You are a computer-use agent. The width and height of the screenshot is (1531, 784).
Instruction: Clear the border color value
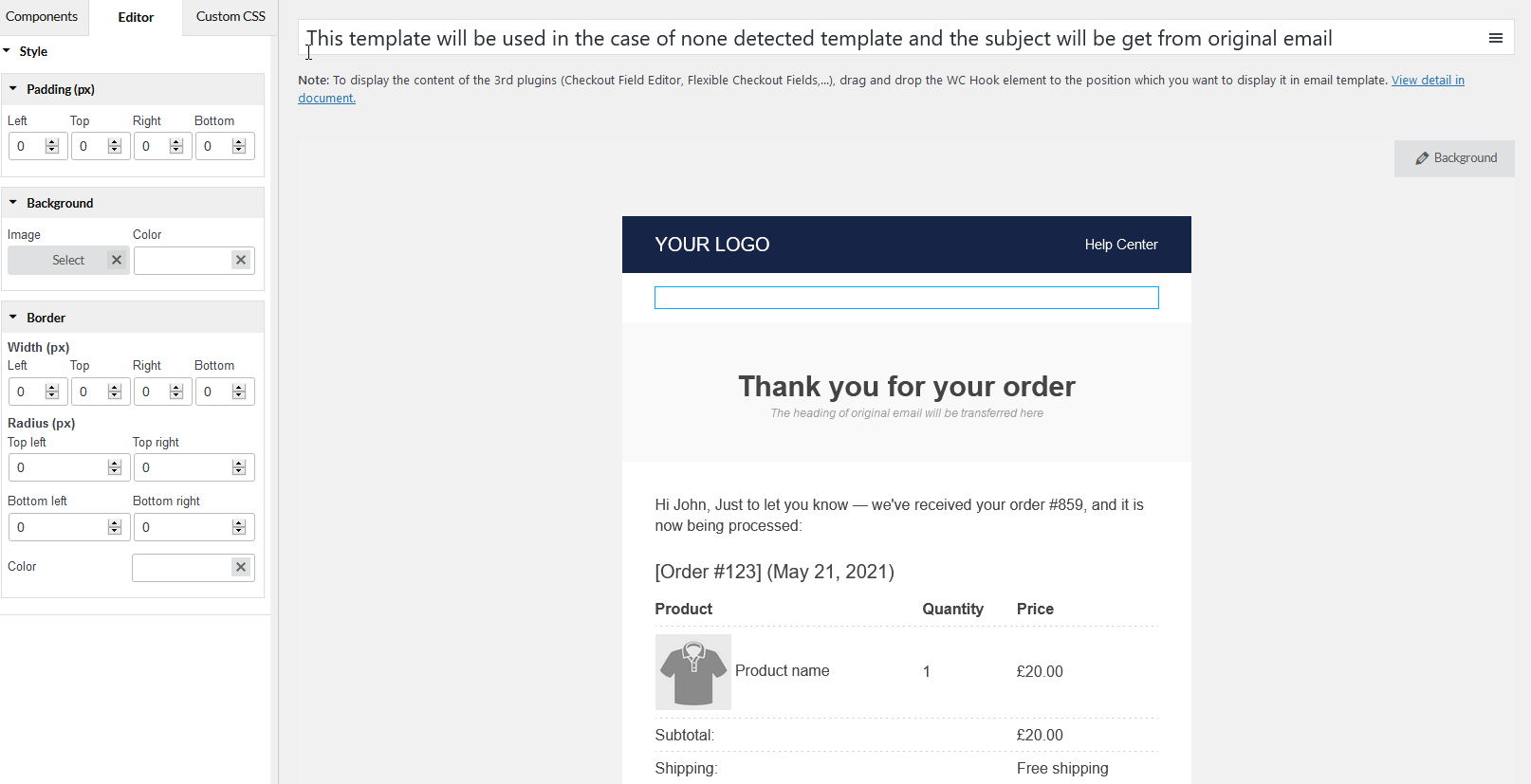tap(241, 567)
